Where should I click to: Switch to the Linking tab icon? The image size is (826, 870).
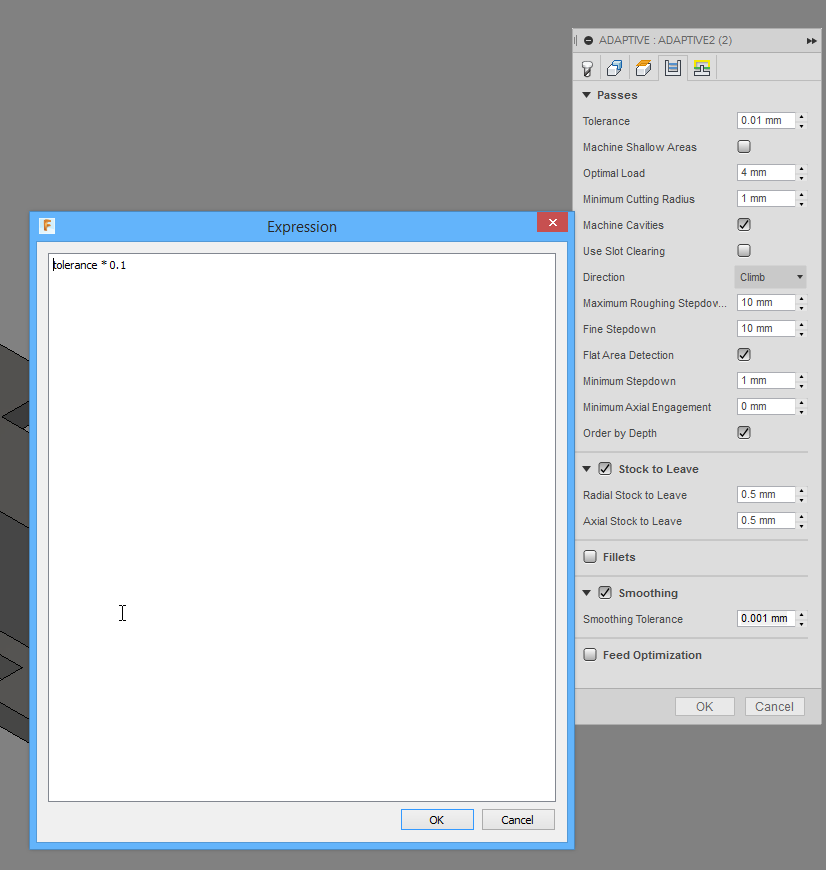(700, 68)
